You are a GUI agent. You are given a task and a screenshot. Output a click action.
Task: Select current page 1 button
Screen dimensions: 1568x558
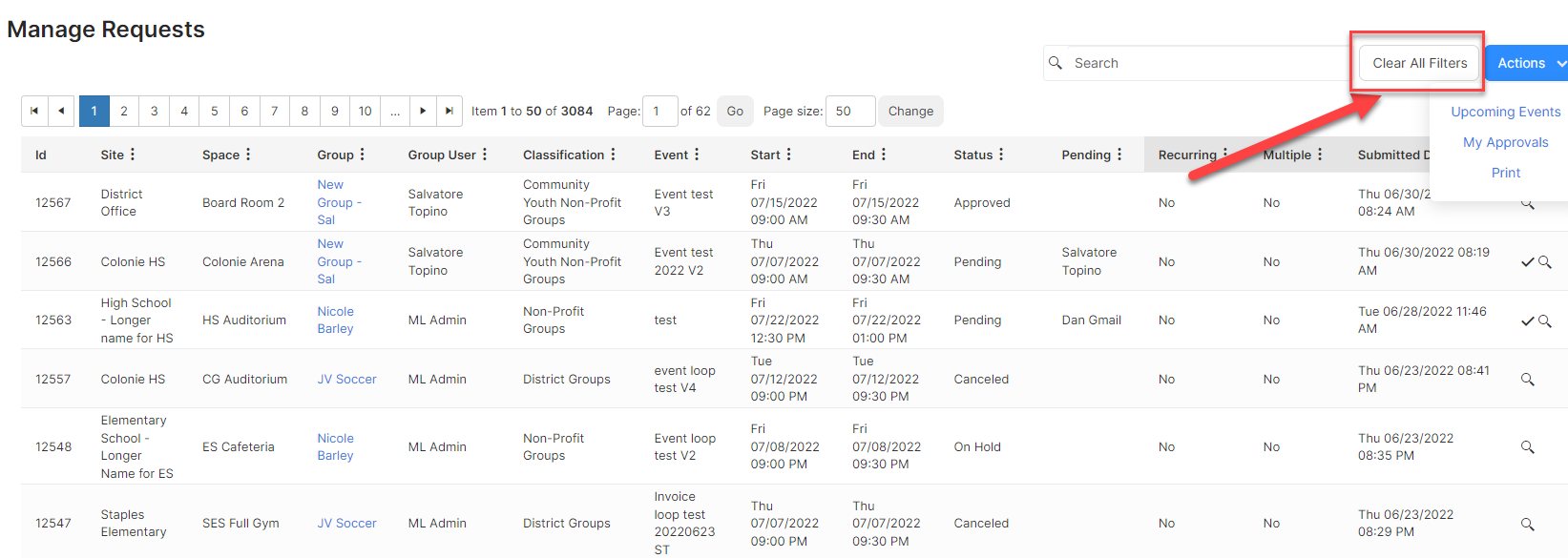point(94,111)
